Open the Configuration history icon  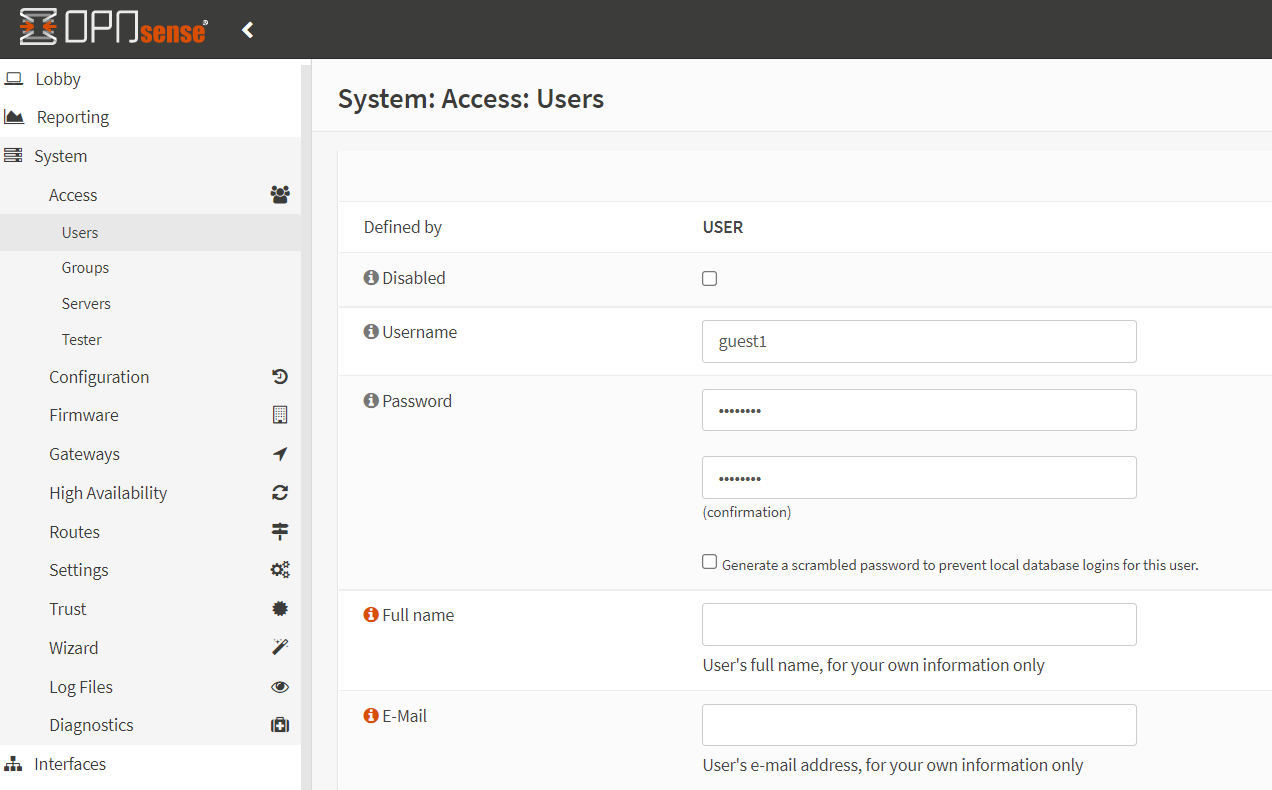click(280, 376)
